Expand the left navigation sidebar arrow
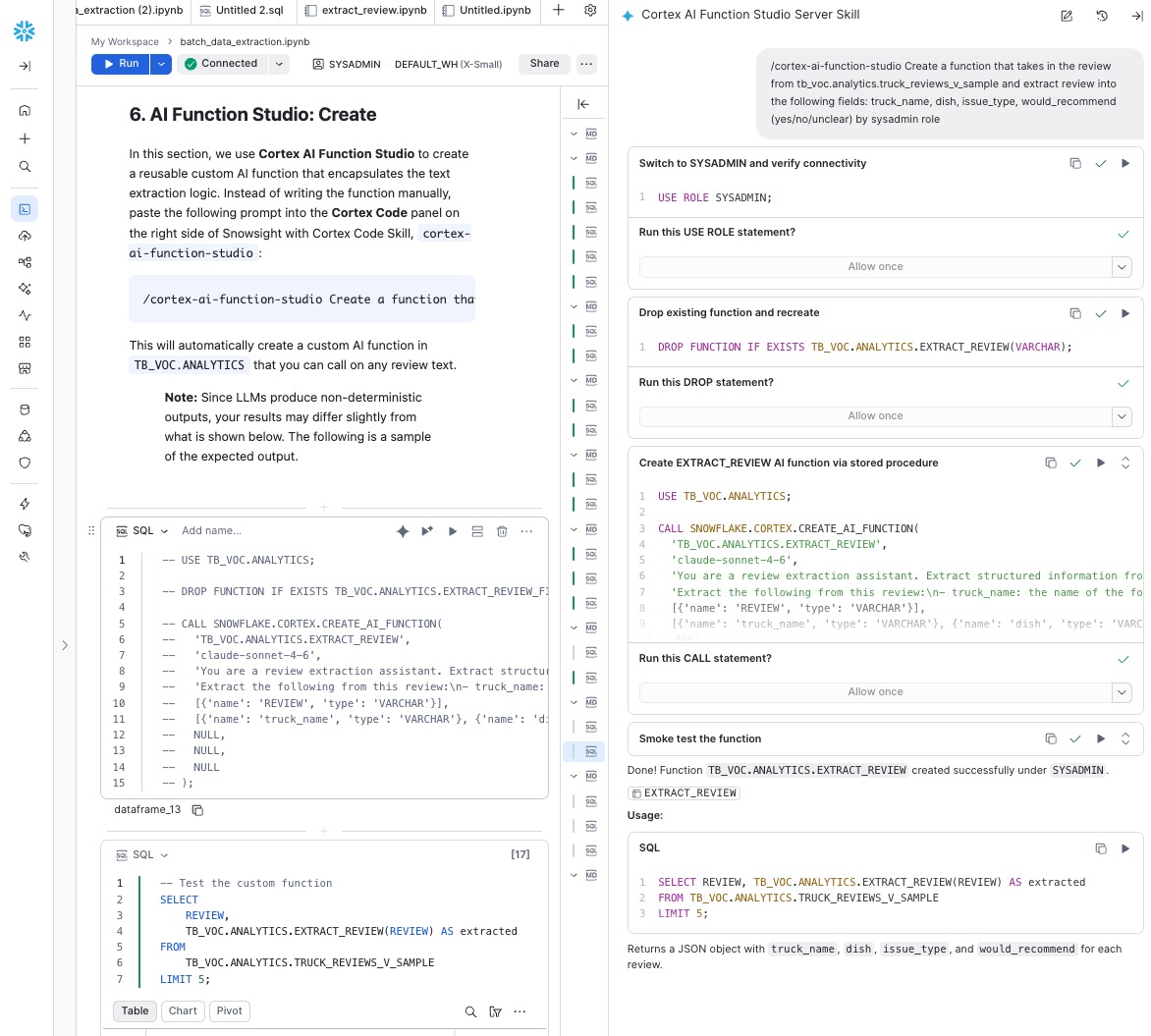The image size is (1151, 1036). (25, 66)
